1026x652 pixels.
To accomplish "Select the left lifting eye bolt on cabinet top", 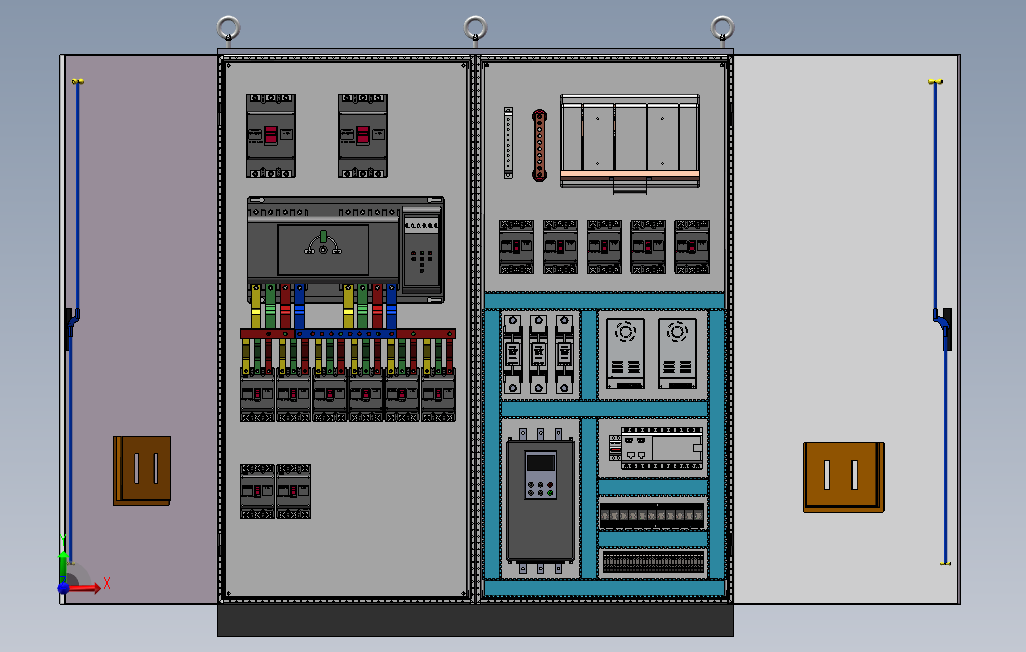I will (x=228, y=31).
